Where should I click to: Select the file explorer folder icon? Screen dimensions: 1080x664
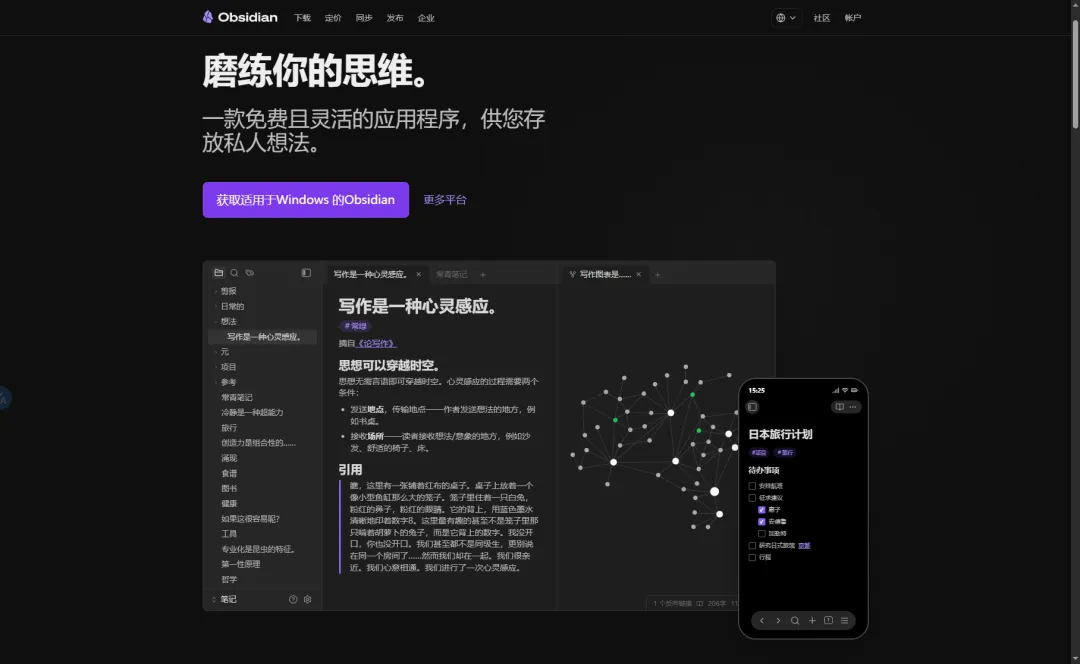pos(218,273)
